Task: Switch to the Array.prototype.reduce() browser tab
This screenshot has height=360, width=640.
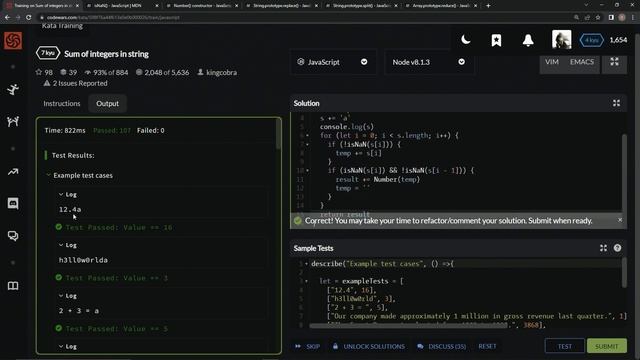Action: (442, 6)
